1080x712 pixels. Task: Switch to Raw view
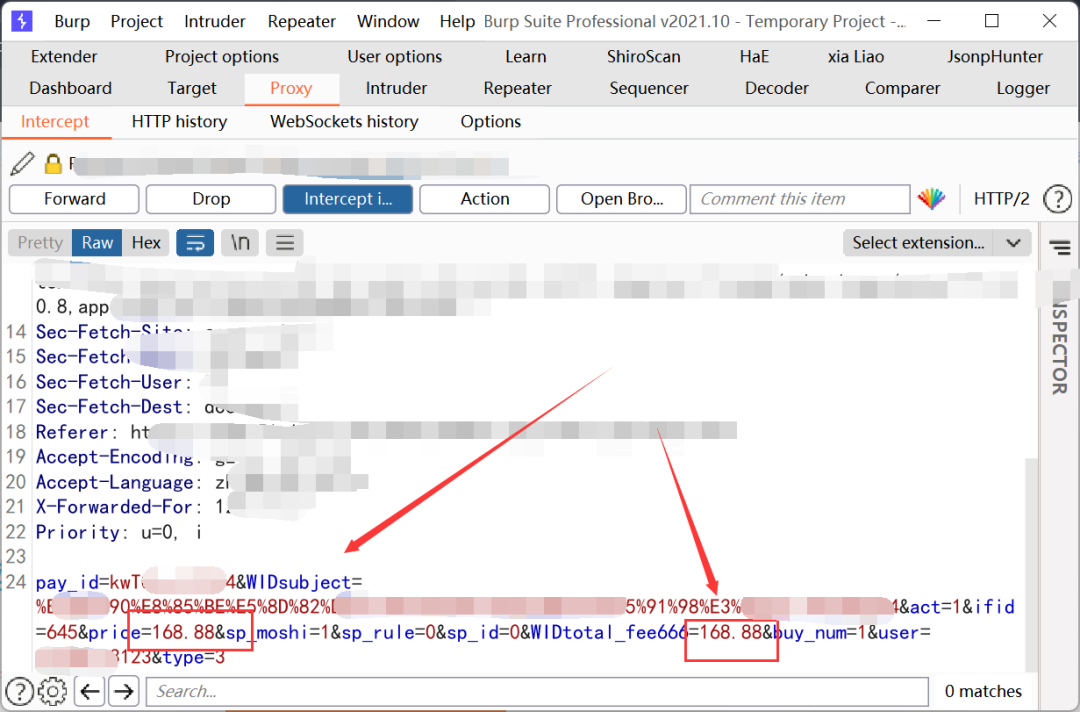click(x=97, y=243)
